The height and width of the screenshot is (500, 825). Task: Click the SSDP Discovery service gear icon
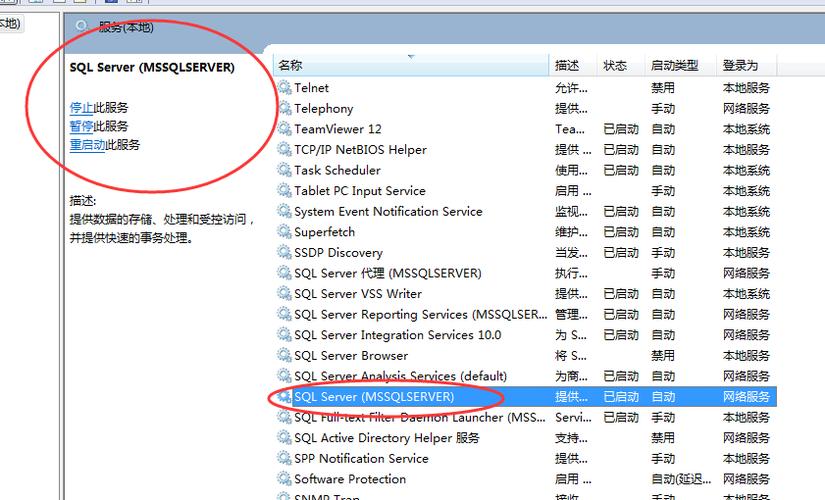(285, 252)
